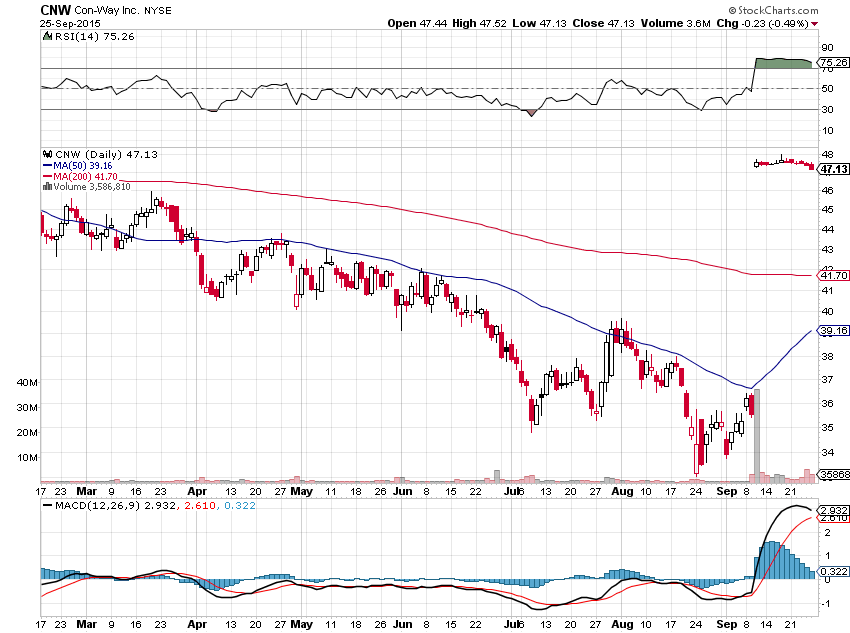
Task: Click the 0.322 histogram value tag
Action: click(x=834, y=571)
